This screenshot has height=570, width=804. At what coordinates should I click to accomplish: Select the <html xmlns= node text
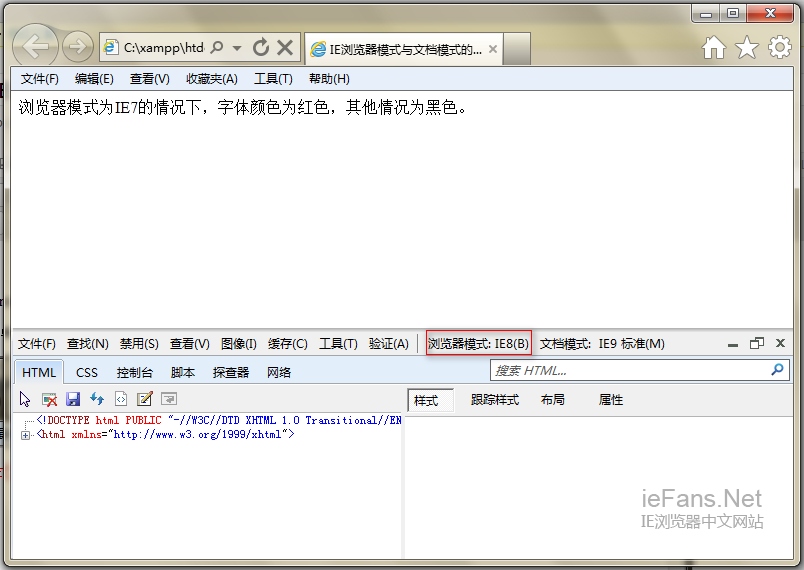tap(165, 435)
